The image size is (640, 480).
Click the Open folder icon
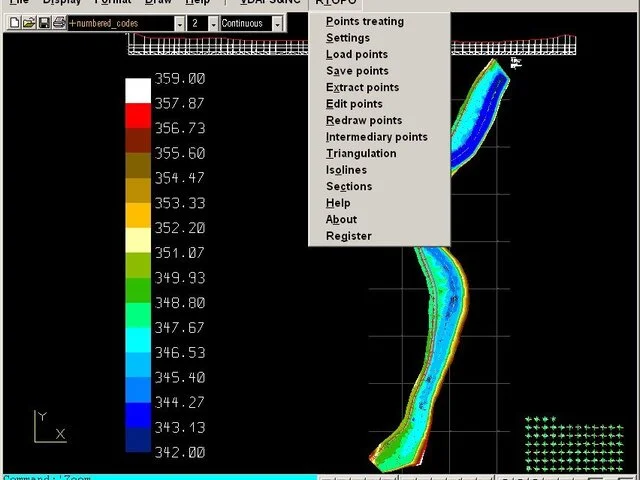point(29,23)
